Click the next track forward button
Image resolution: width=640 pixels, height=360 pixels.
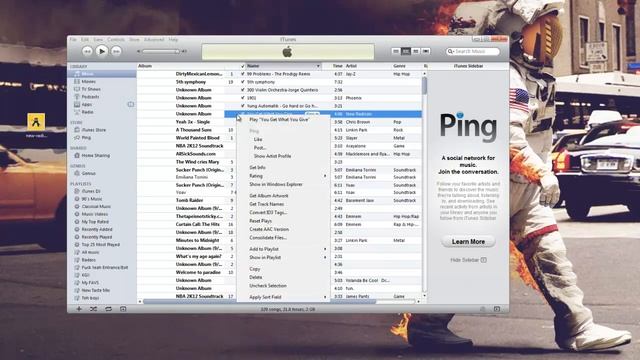[116, 51]
